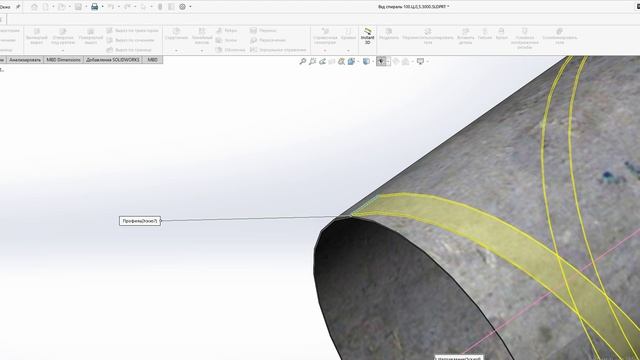
Task: Select the Curves (Кривые) tool
Action: pos(348,34)
